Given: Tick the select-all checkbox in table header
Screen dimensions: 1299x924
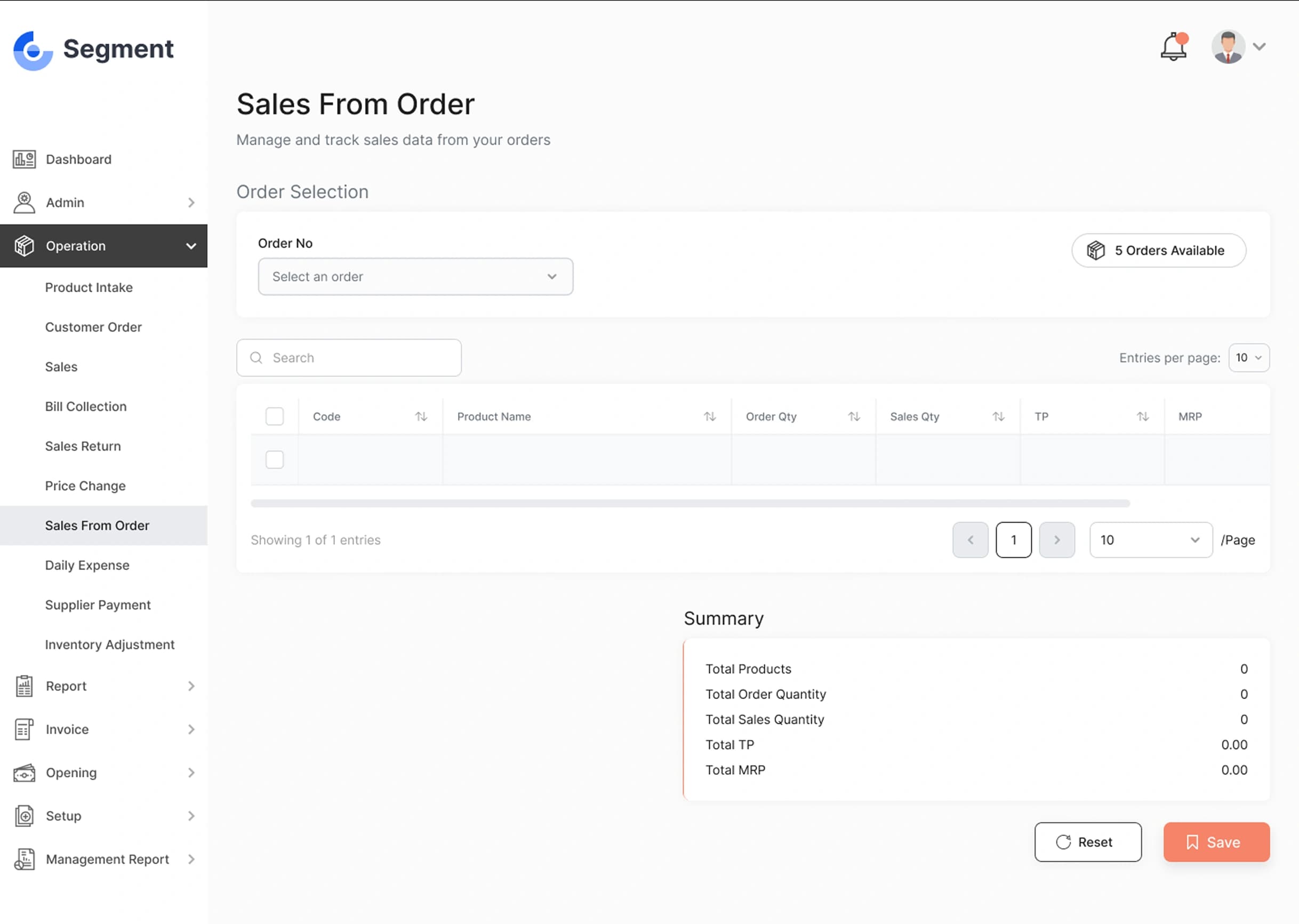Looking at the screenshot, I should 274,416.
